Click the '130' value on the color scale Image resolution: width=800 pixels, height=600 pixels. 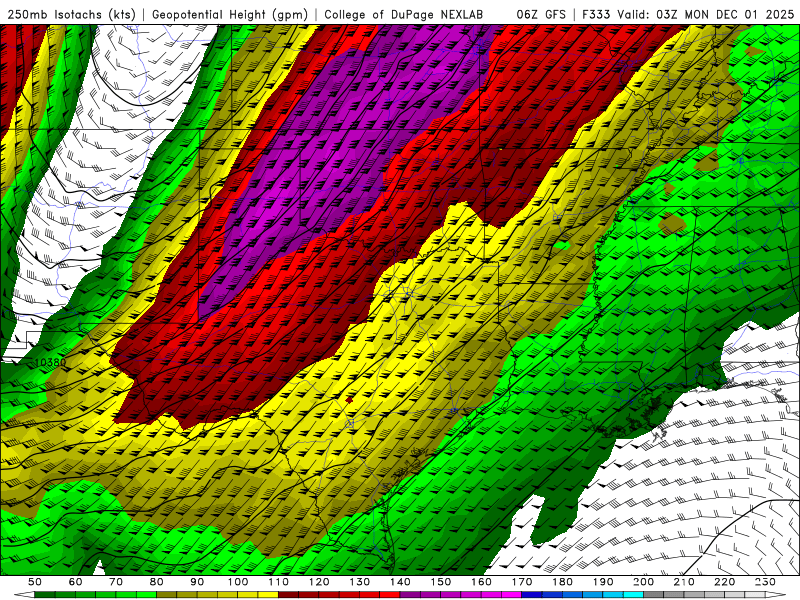[x=360, y=582]
